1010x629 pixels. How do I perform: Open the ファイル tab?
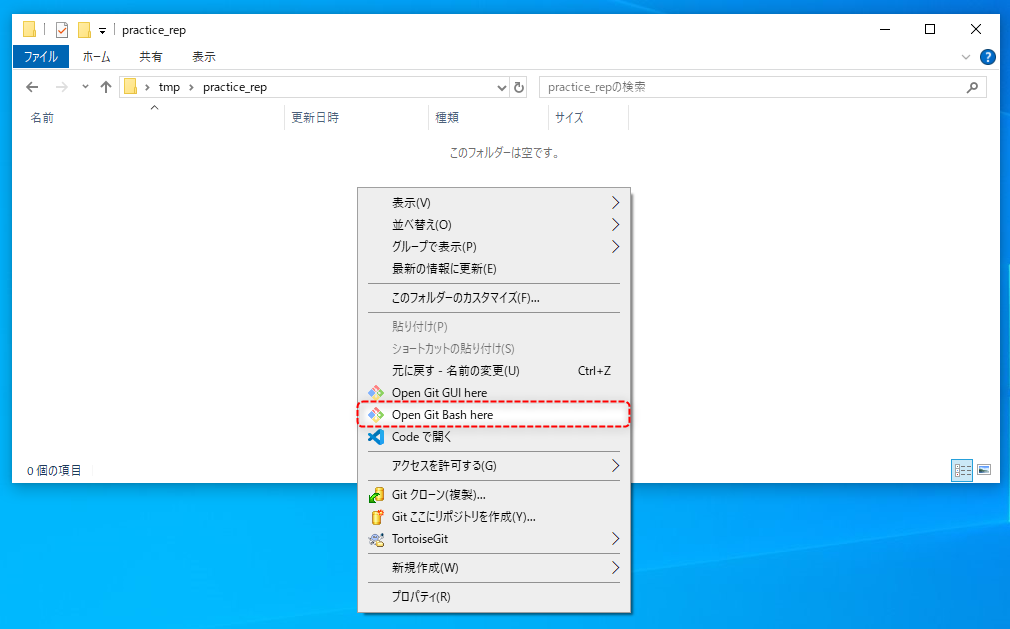[41, 57]
